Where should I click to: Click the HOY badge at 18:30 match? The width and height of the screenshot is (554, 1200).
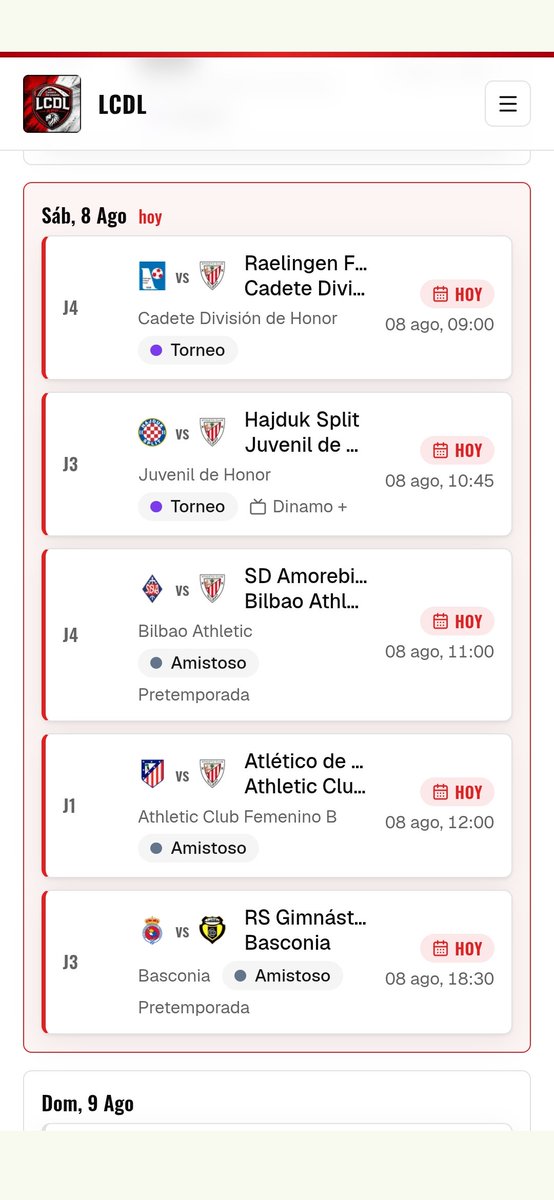457,948
